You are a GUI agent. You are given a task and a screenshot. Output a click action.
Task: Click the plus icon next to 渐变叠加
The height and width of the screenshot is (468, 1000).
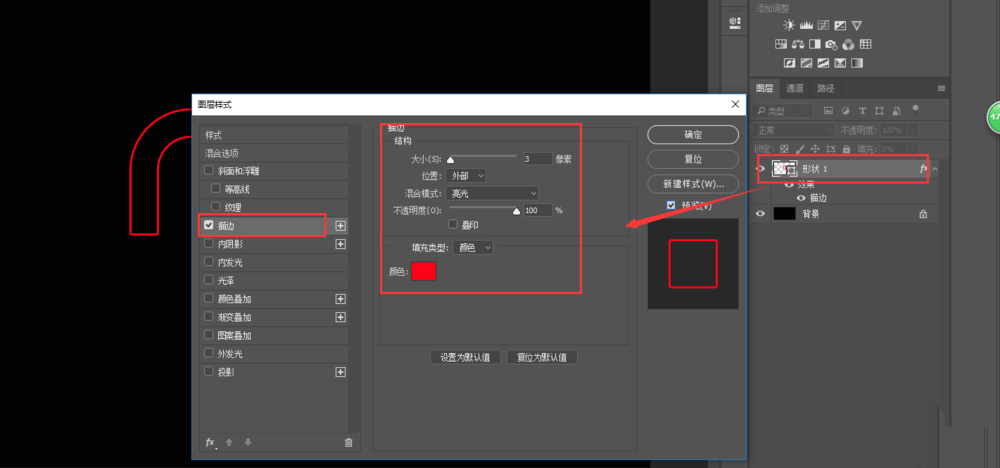341,317
